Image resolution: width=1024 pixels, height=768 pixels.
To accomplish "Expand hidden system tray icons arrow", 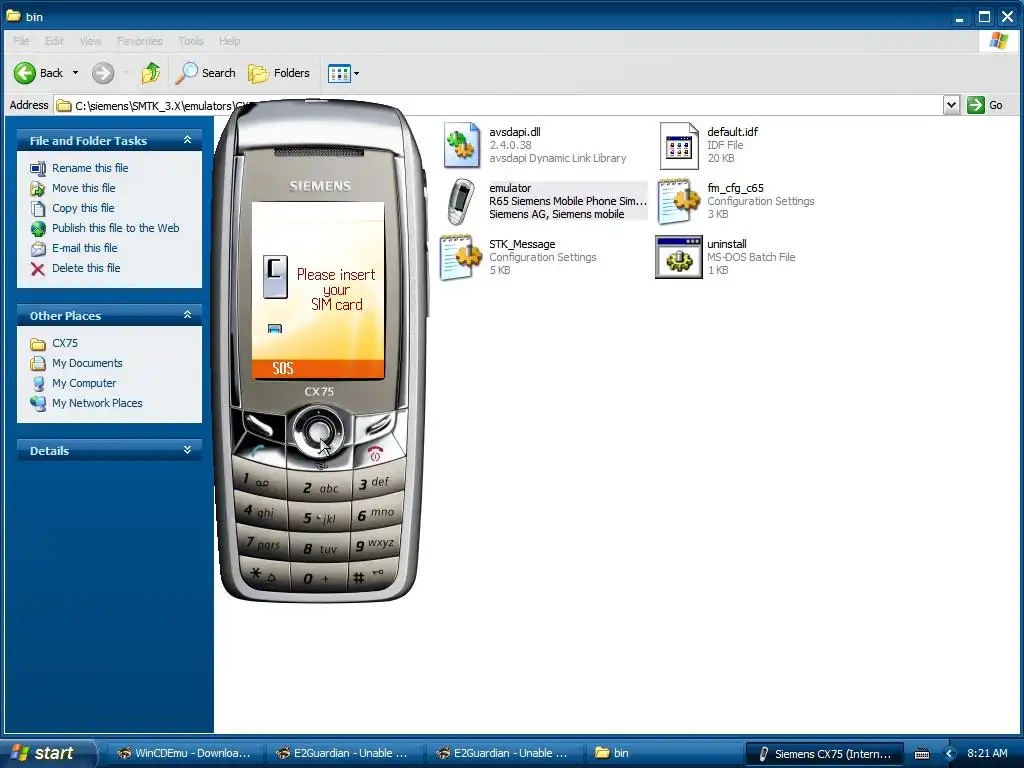I will click(x=949, y=754).
